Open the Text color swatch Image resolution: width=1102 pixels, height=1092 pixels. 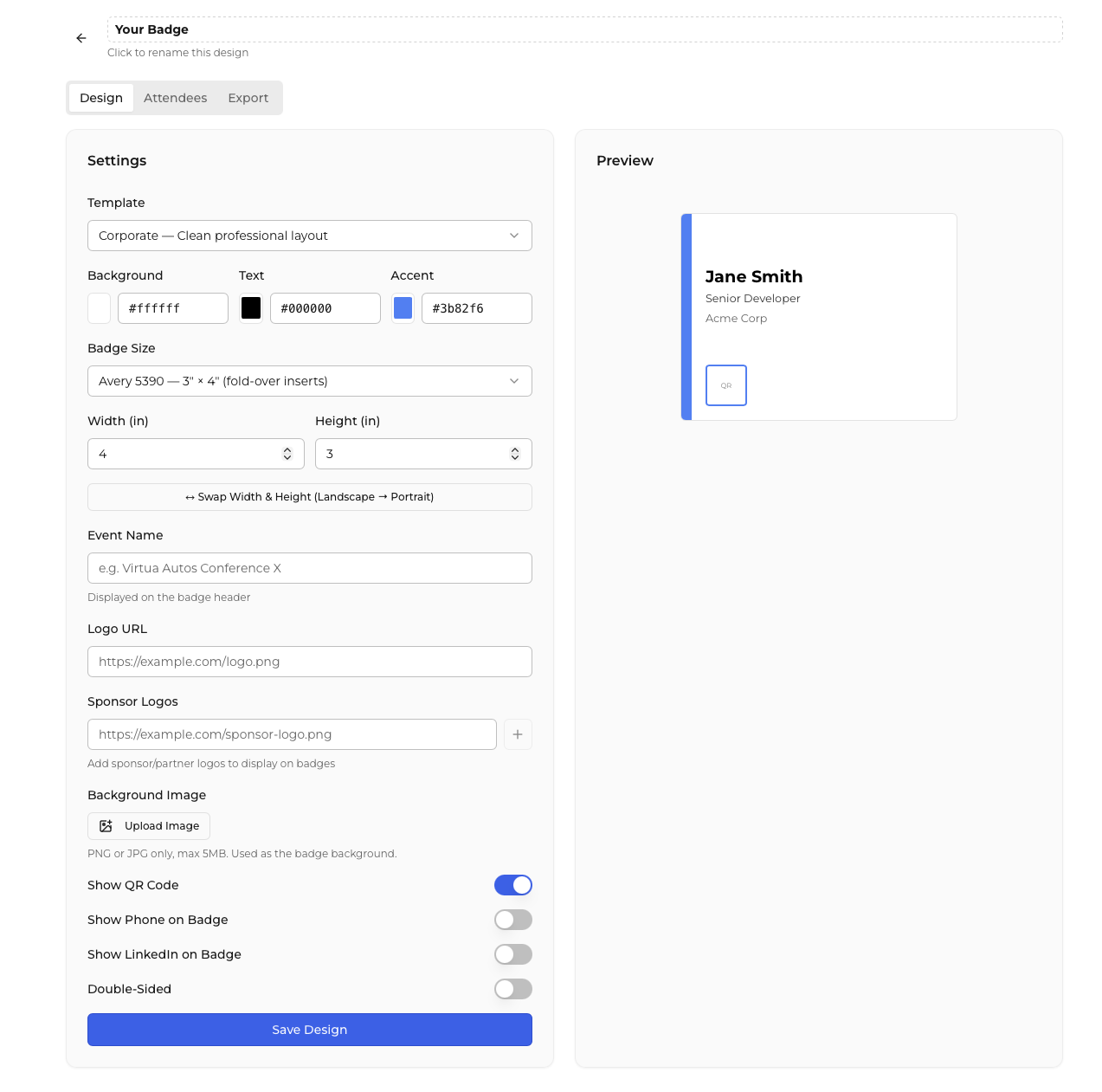tap(251, 308)
